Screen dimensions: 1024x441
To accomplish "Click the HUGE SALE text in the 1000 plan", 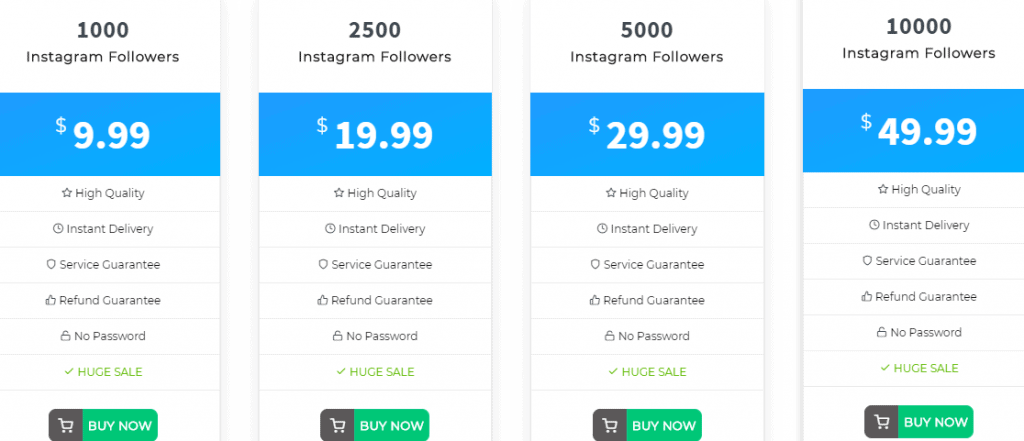I will pyautogui.click(x=110, y=372).
